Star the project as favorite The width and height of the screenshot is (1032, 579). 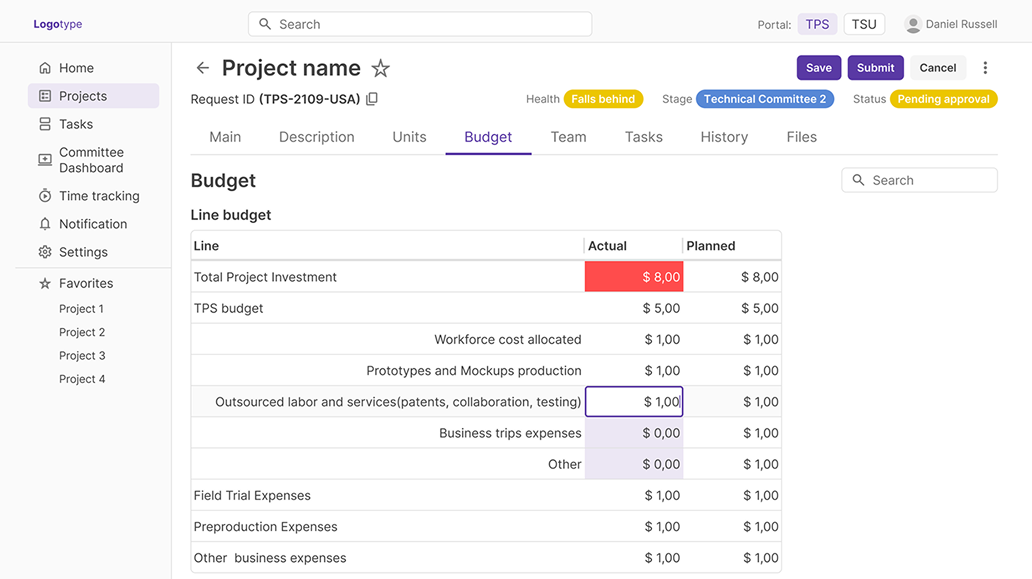point(380,68)
